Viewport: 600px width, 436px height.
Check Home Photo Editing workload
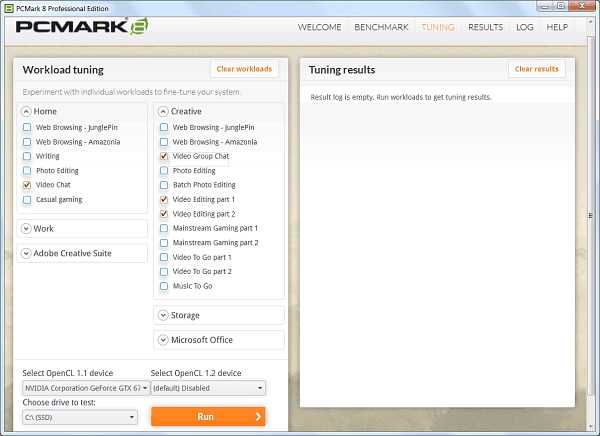(x=27, y=170)
